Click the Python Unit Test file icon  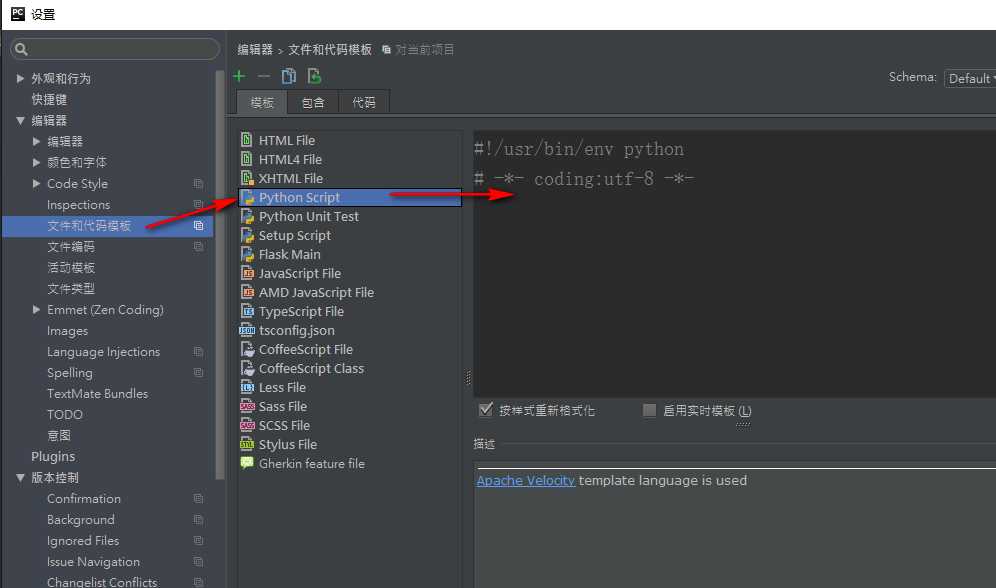point(247,216)
